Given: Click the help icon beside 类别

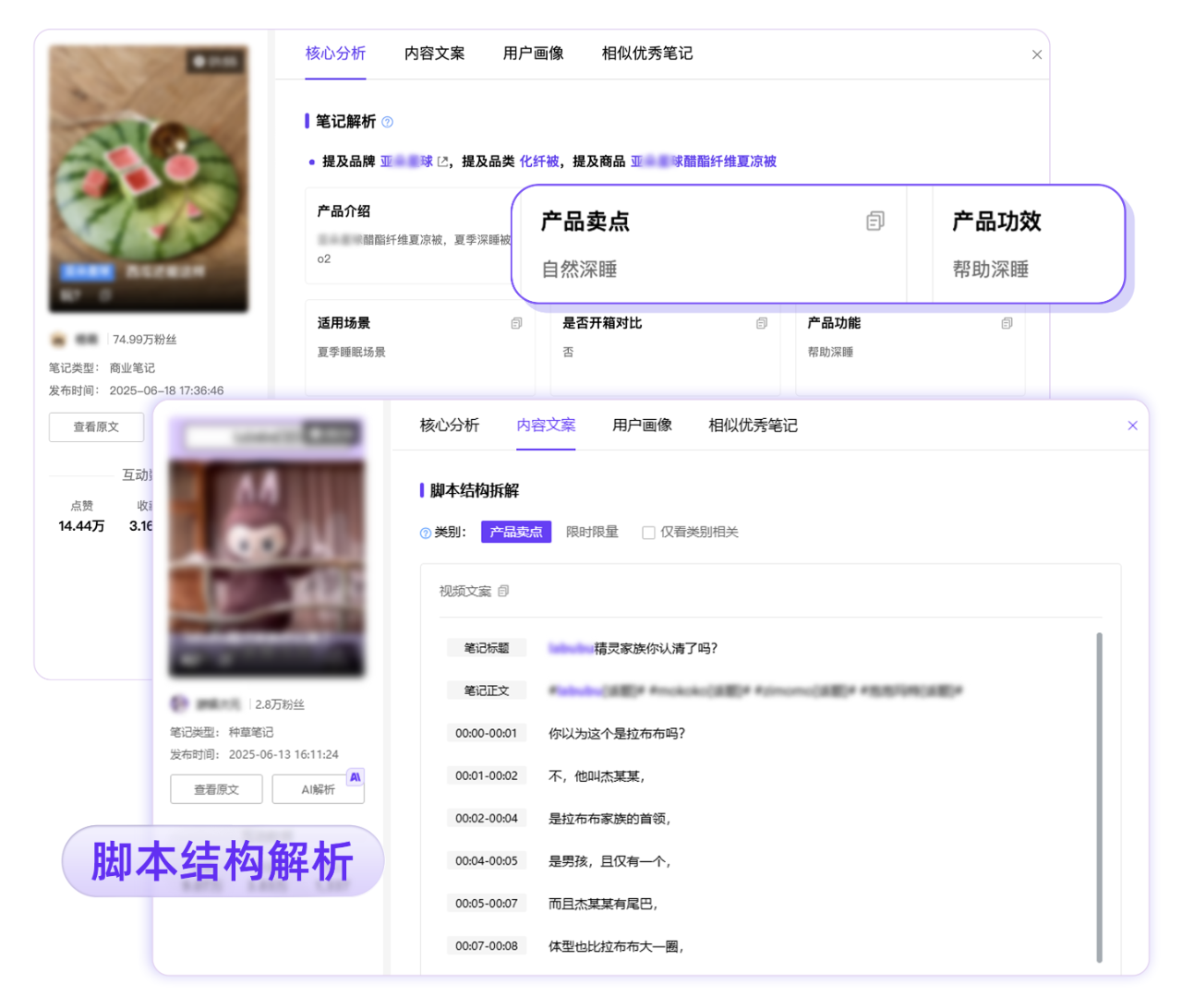Looking at the screenshot, I should (x=426, y=533).
